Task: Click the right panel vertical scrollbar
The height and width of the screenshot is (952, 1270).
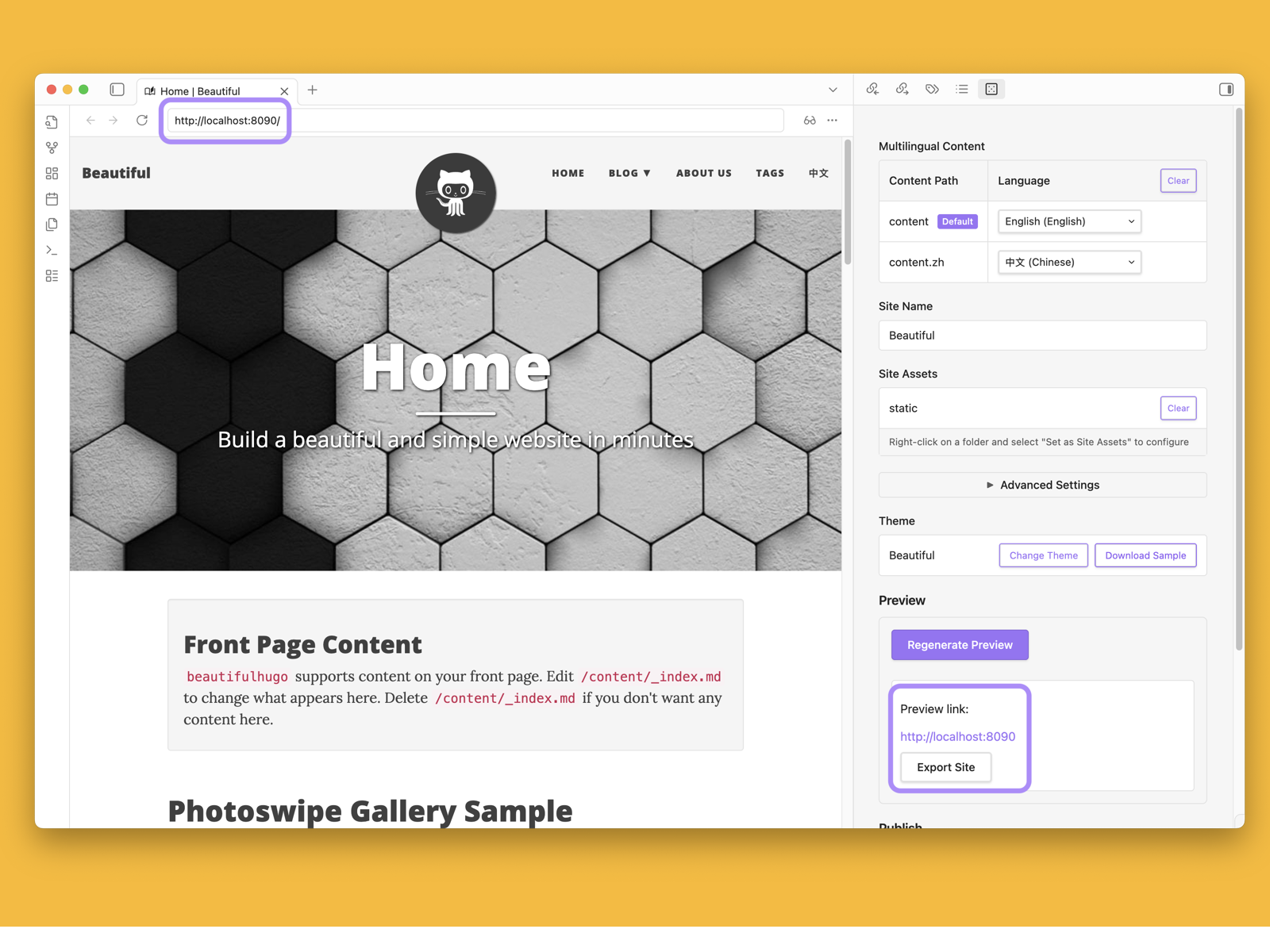Action: tap(1238, 381)
